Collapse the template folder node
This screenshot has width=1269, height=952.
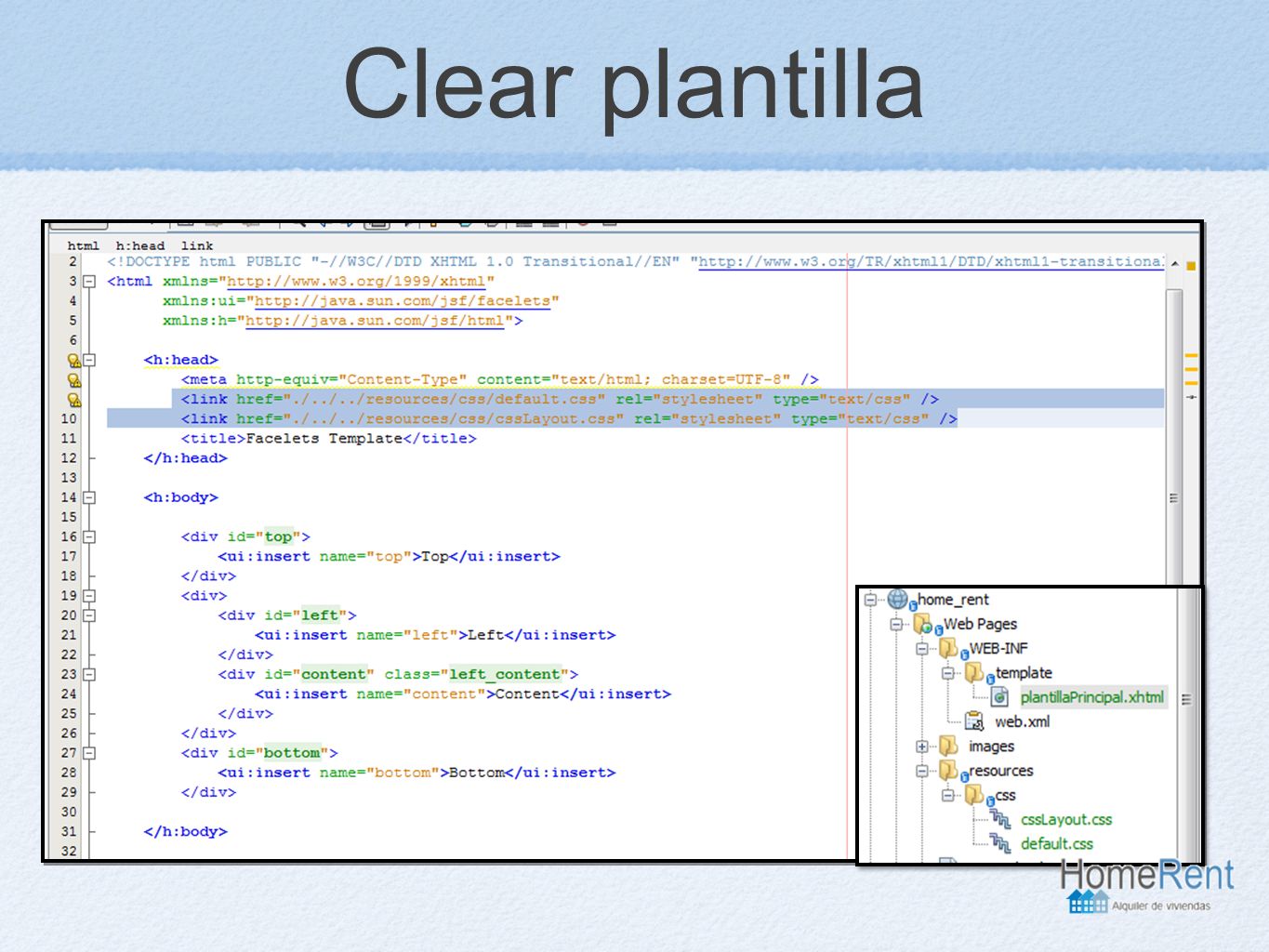click(948, 673)
